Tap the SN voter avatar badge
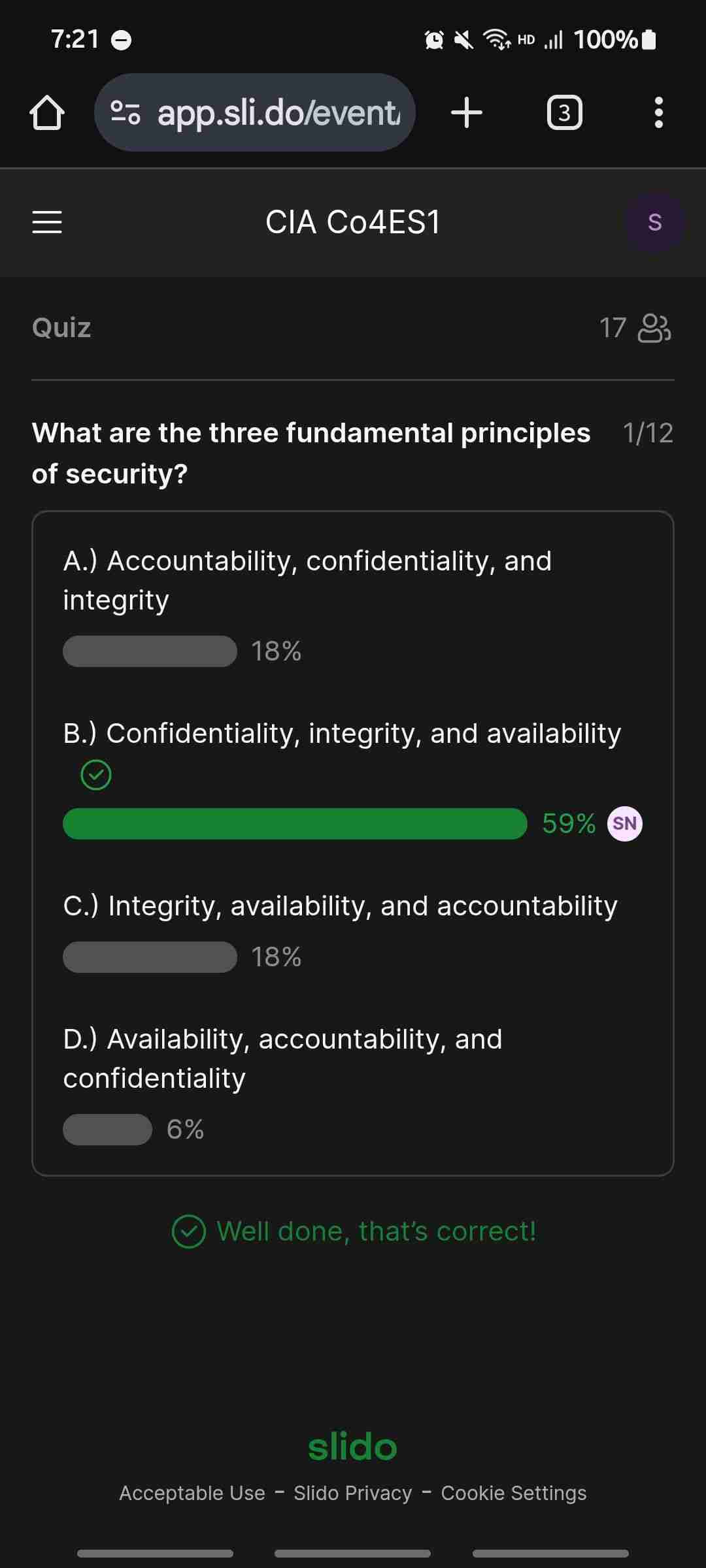 pyautogui.click(x=625, y=823)
